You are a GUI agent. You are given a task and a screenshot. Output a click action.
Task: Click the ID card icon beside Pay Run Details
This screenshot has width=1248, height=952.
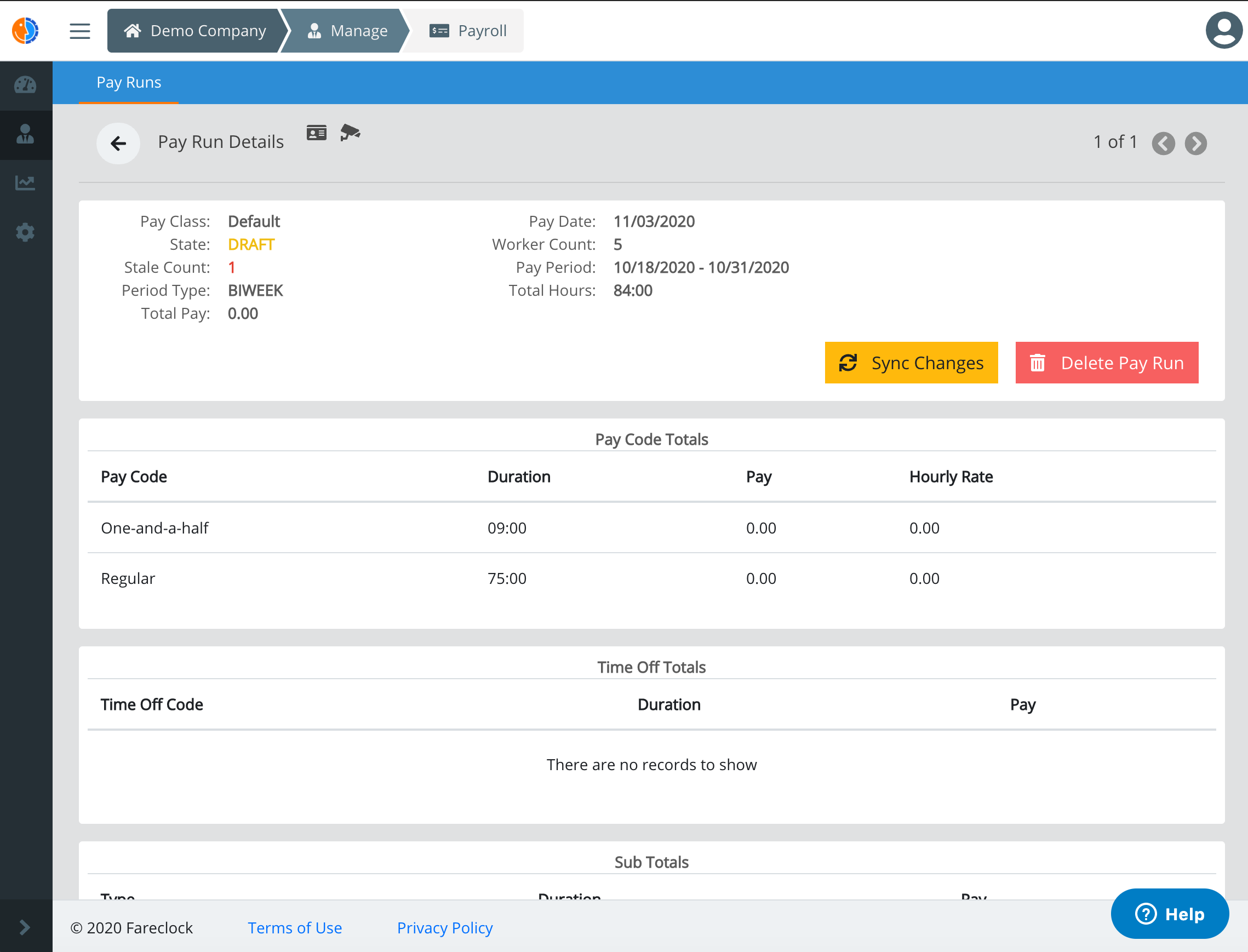pyautogui.click(x=316, y=133)
